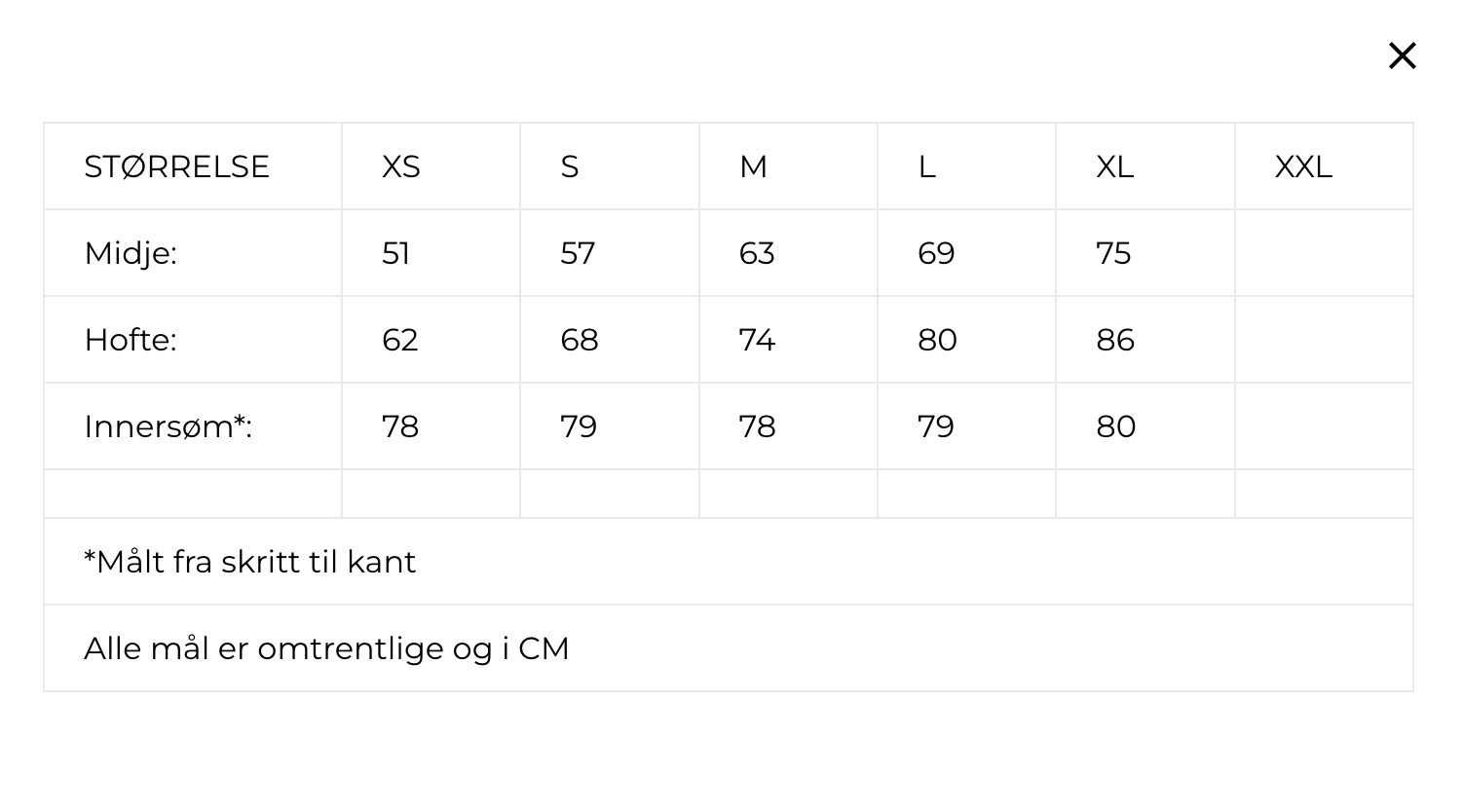This screenshot has width=1463, height=812.
Task: Select the Midje row label
Action: 131,253
